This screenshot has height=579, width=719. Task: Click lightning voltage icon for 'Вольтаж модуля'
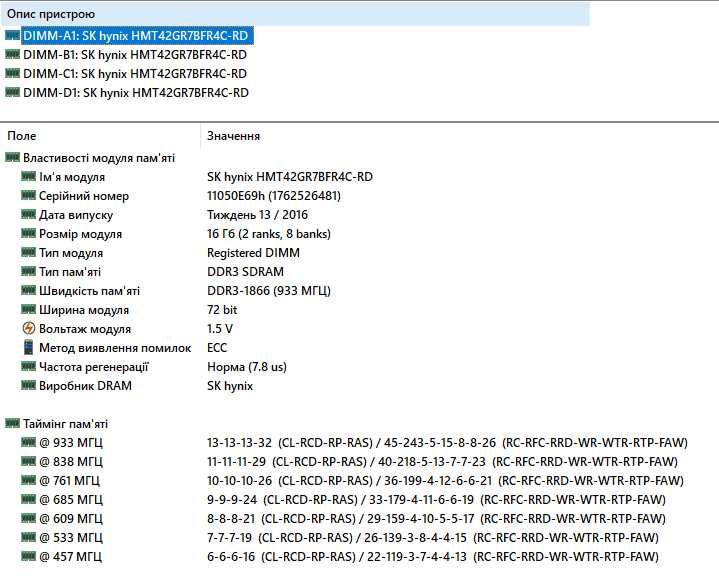click(28, 328)
